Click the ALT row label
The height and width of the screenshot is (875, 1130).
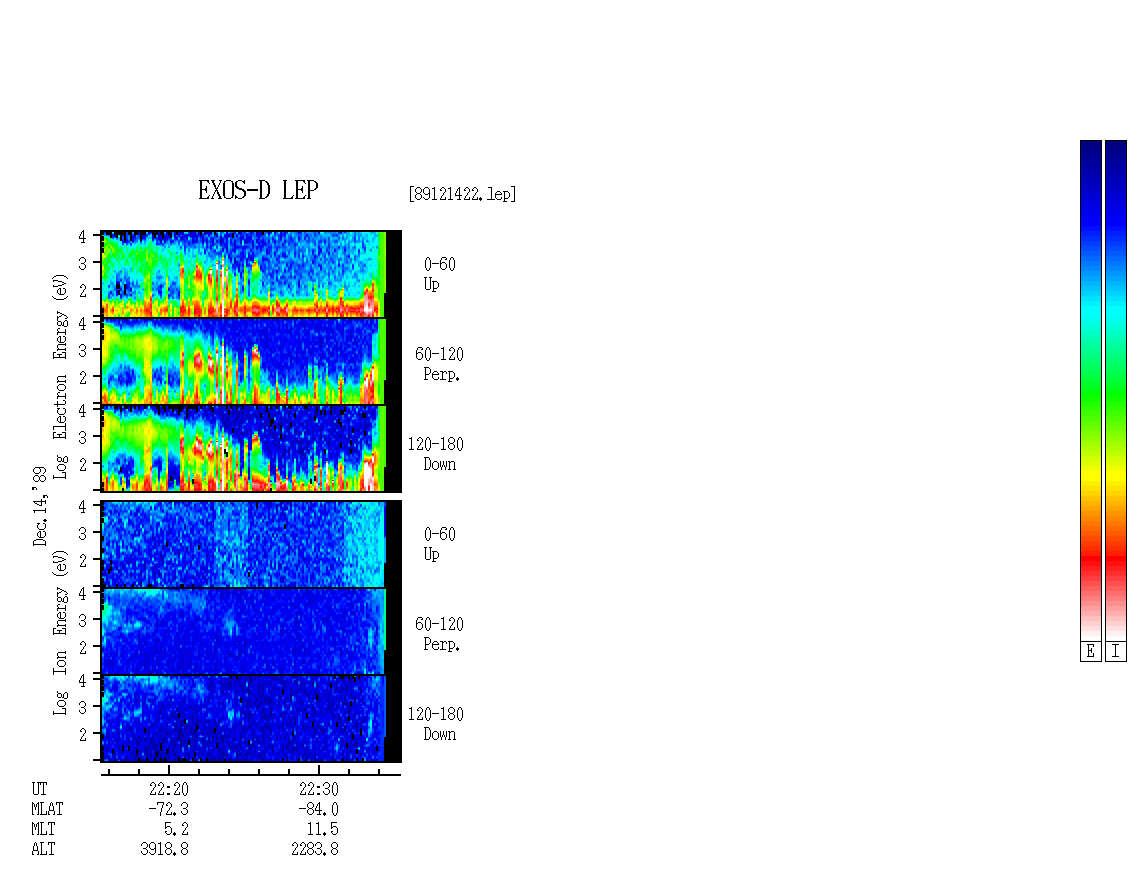click(x=43, y=849)
